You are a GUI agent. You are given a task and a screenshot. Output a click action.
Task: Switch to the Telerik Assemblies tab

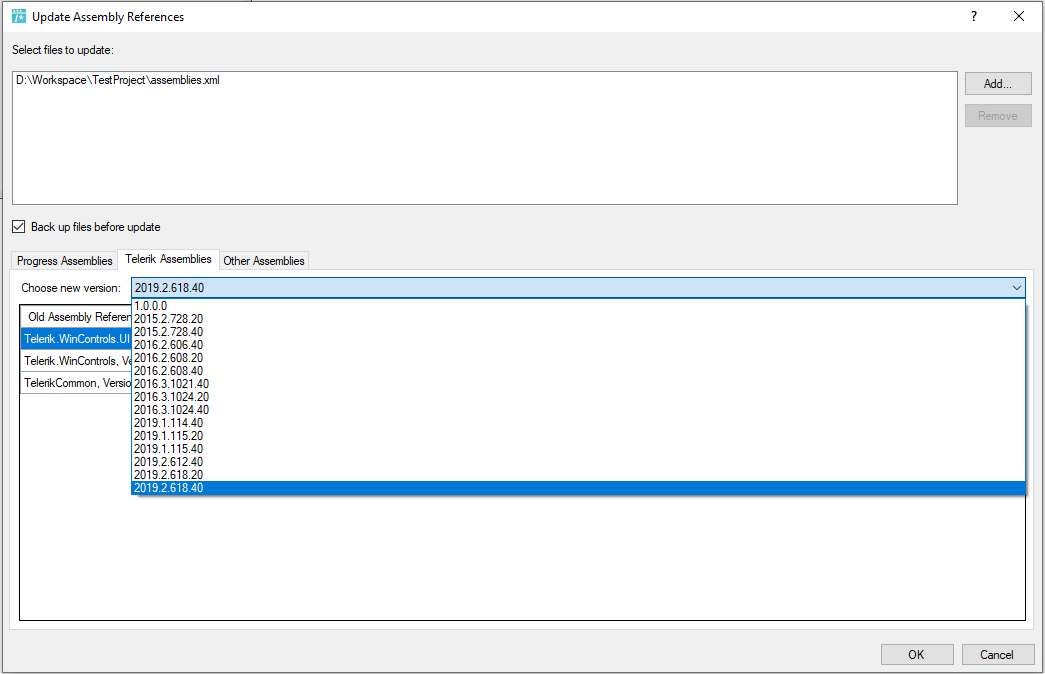click(169, 259)
